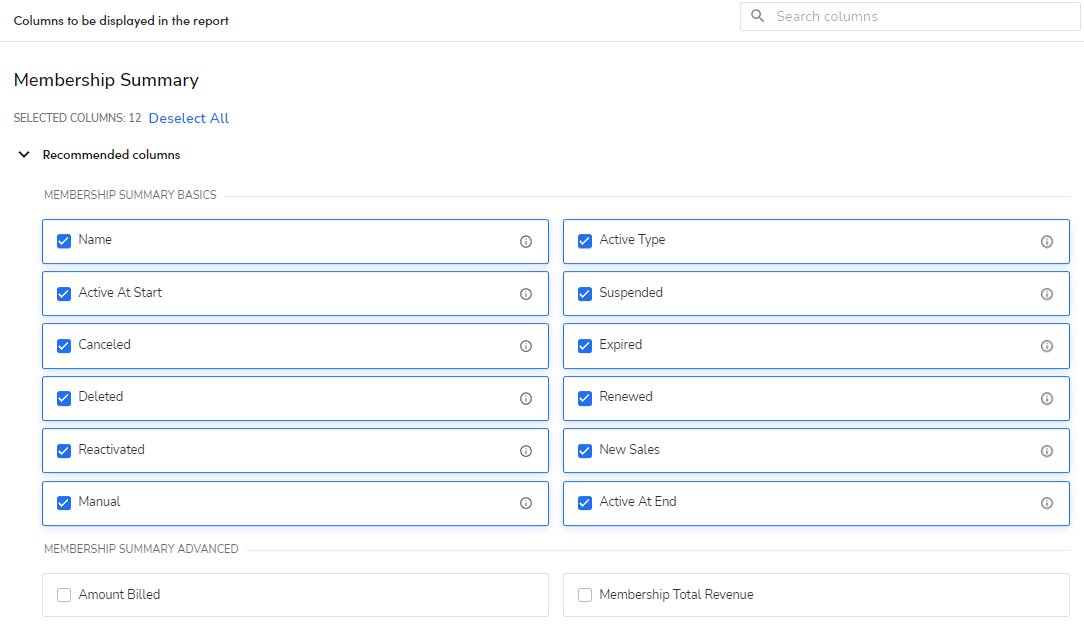
Task: Click the info icon beside Name
Action: (x=526, y=241)
